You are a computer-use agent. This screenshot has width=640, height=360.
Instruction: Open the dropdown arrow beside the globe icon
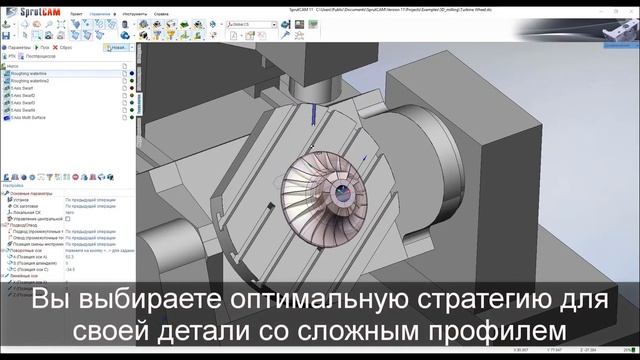(x=221, y=24)
